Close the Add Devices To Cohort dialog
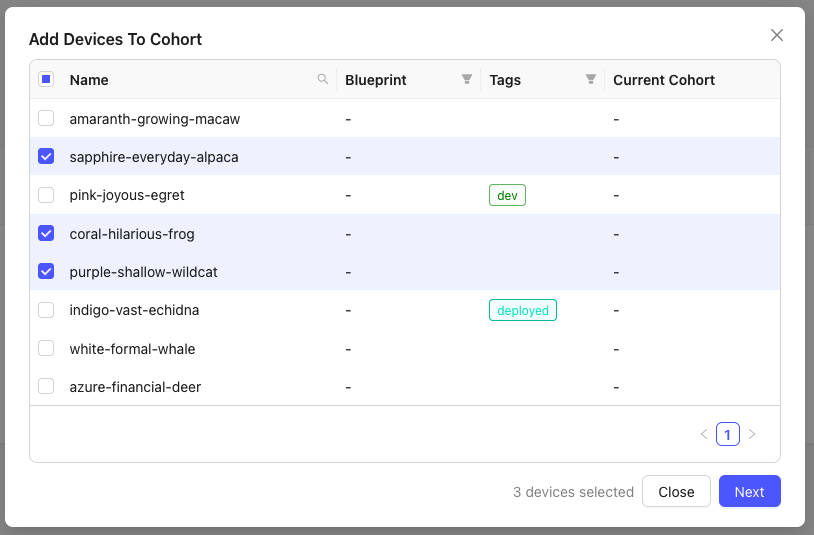This screenshot has width=814, height=535. tap(777, 35)
